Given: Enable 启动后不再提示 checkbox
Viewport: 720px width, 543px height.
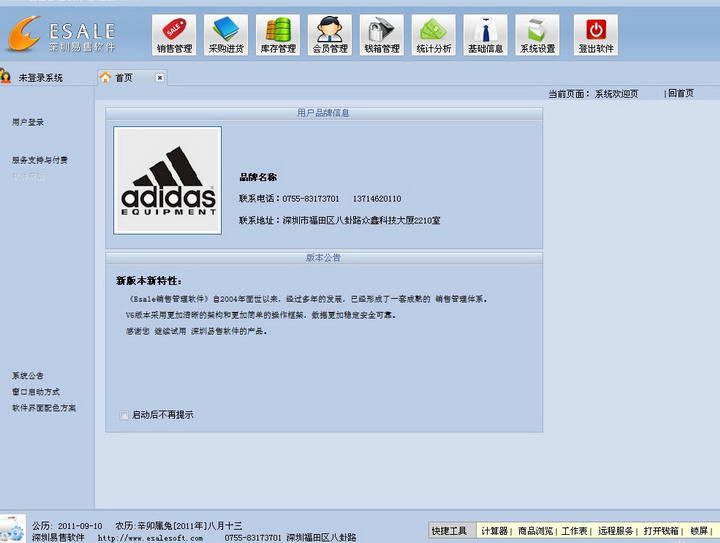Looking at the screenshot, I should pos(124,415).
